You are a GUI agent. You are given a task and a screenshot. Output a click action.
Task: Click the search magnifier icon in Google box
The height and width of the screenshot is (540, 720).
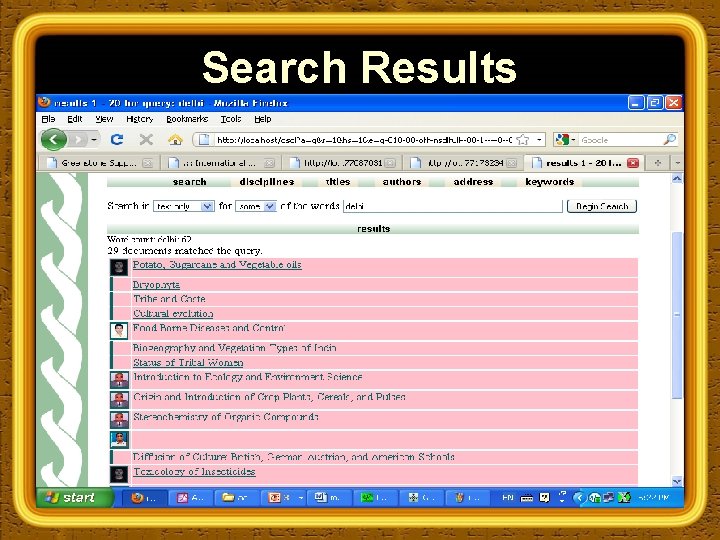669,139
